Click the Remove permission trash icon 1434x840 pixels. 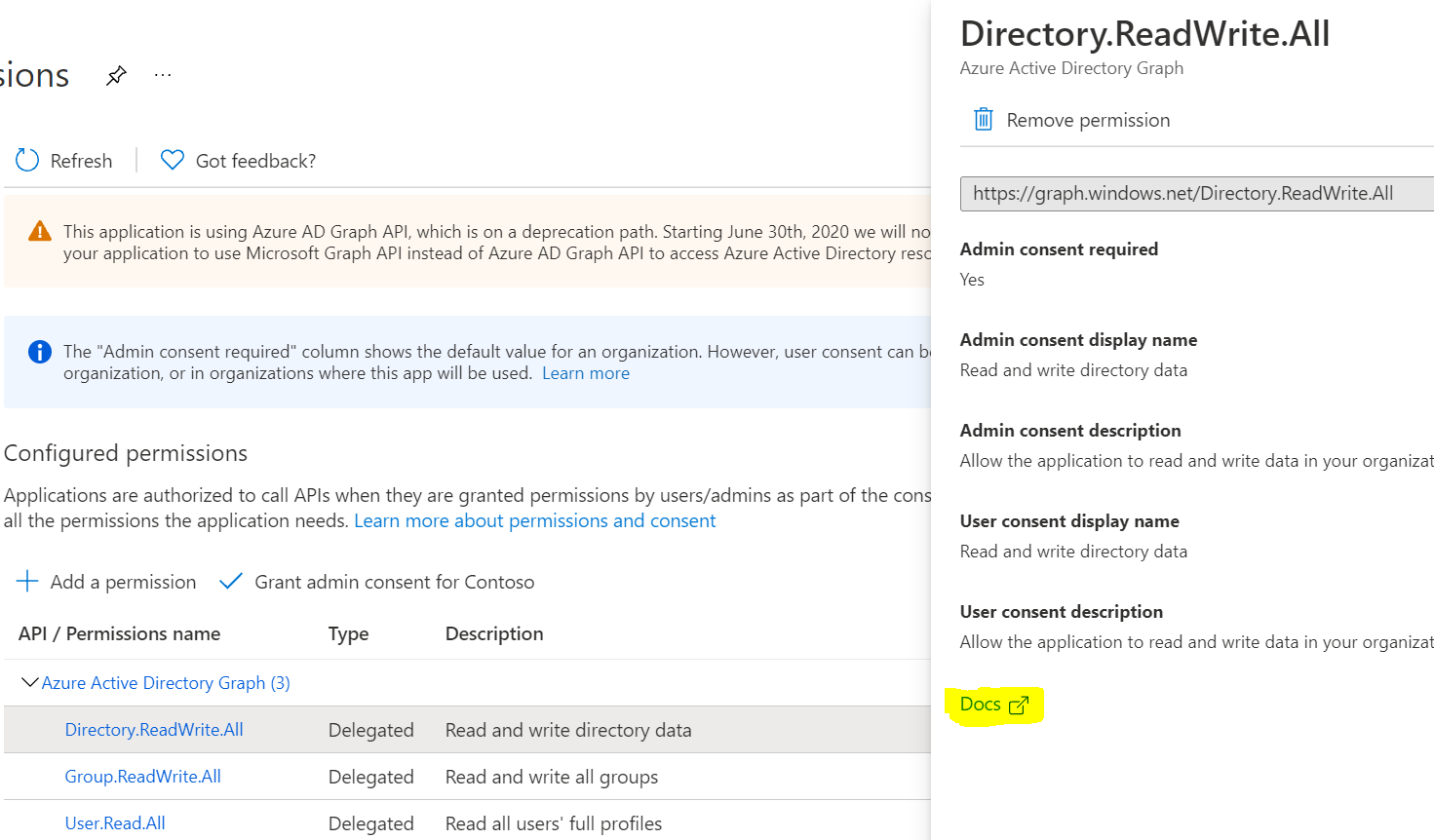[x=984, y=119]
